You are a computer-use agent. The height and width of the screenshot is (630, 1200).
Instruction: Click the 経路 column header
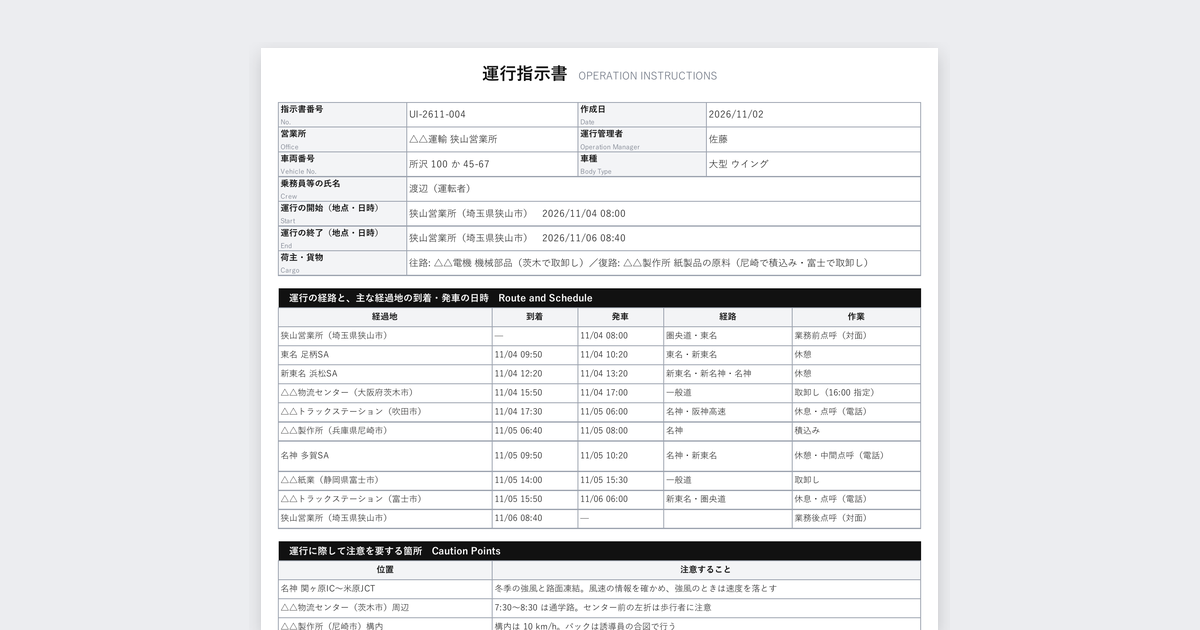tap(728, 317)
